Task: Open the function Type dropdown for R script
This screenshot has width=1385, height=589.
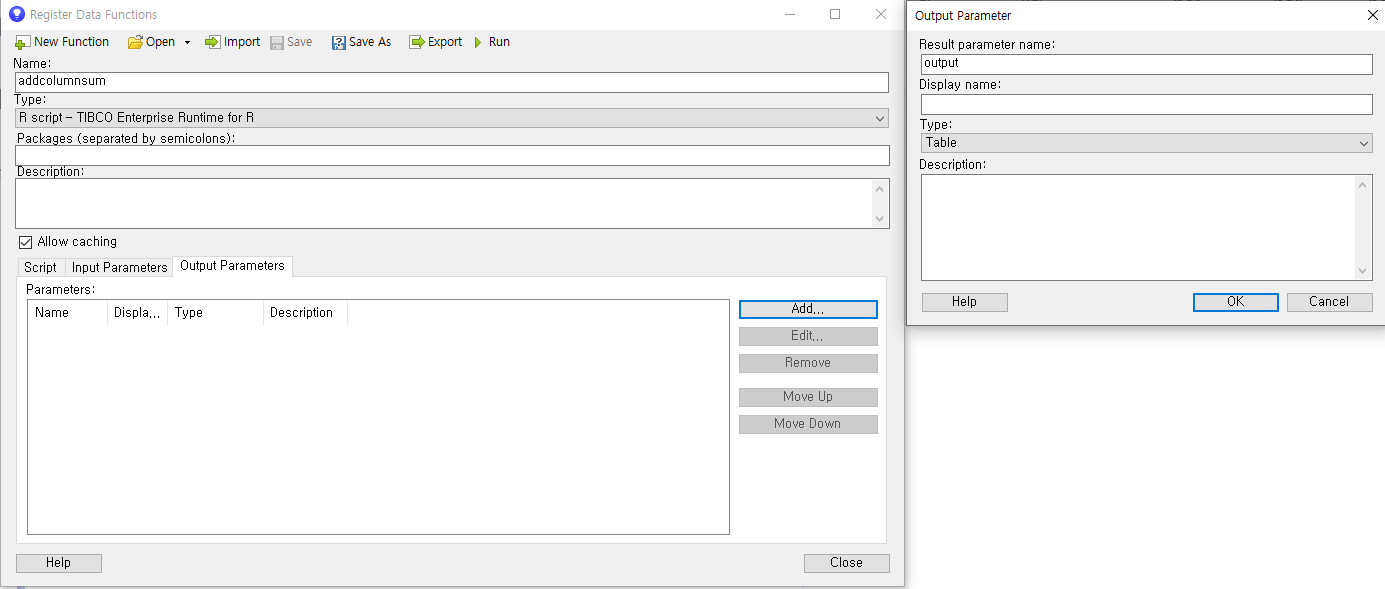Action: [452, 118]
